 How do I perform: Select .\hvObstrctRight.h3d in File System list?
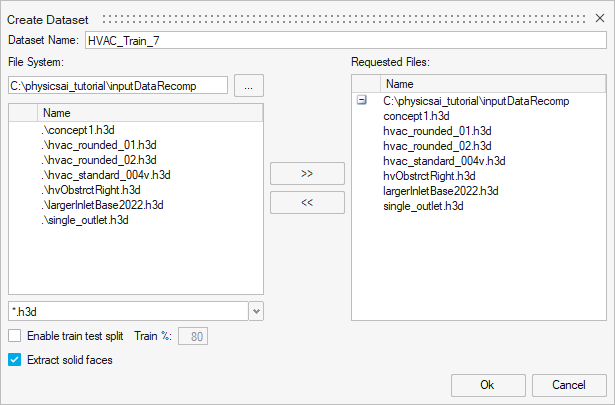(91, 190)
